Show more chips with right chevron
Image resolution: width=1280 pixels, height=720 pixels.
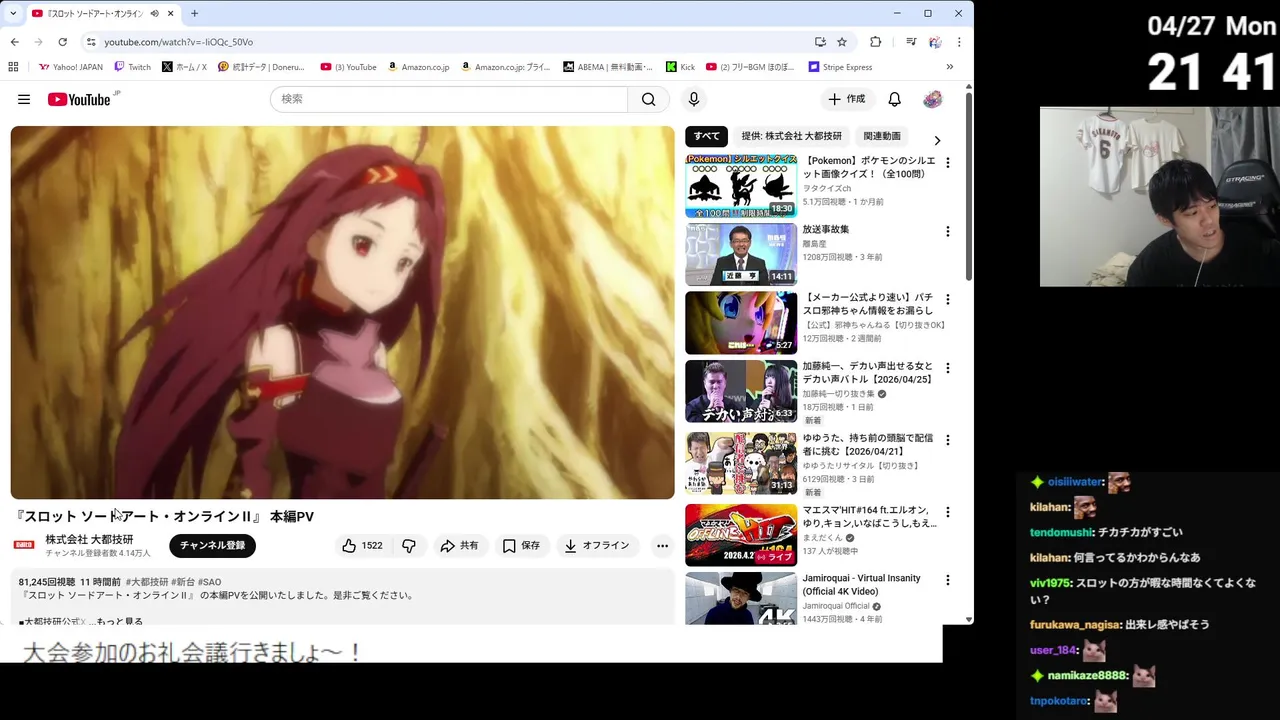(x=937, y=140)
